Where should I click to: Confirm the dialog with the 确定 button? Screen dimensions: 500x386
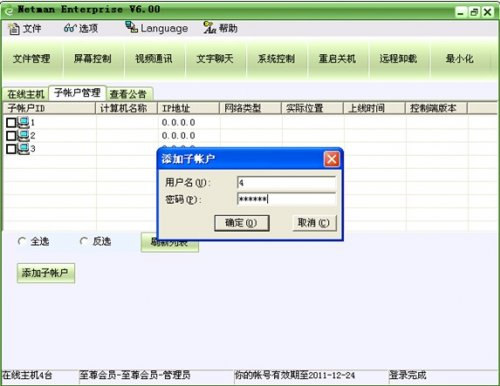click(x=241, y=223)
